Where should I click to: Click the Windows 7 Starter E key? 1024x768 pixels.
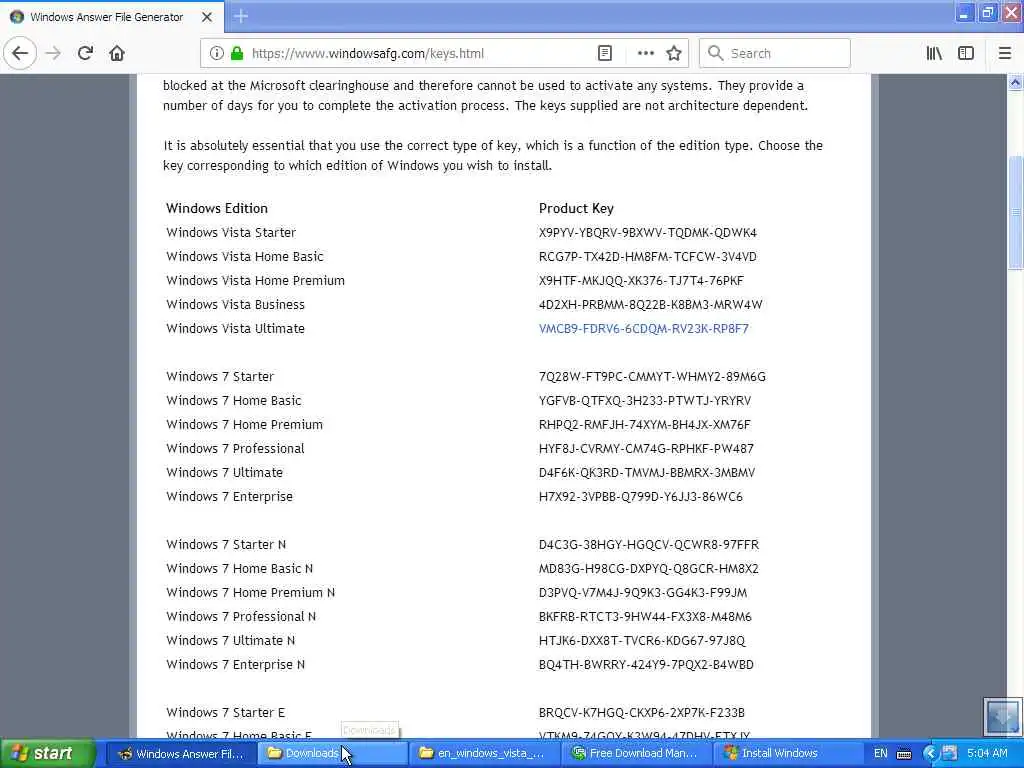pos(642,712)
